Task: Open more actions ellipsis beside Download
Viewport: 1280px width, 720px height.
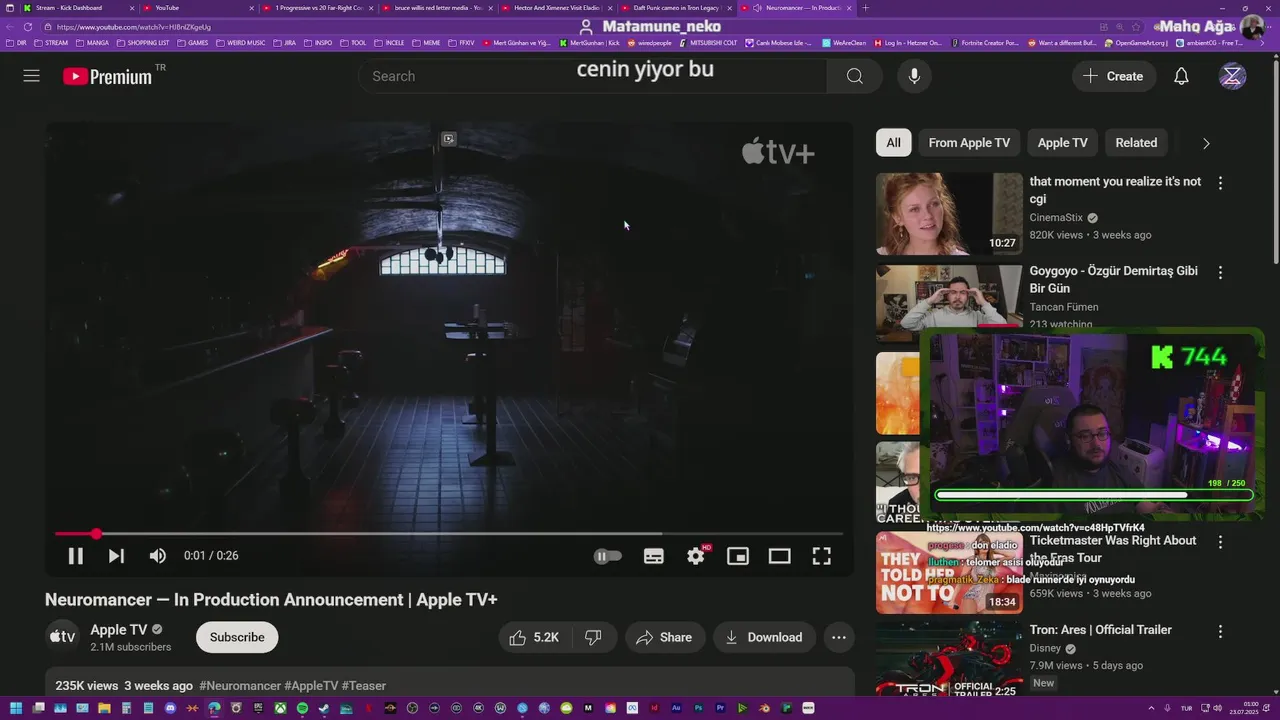Action: tap(839, 637)
